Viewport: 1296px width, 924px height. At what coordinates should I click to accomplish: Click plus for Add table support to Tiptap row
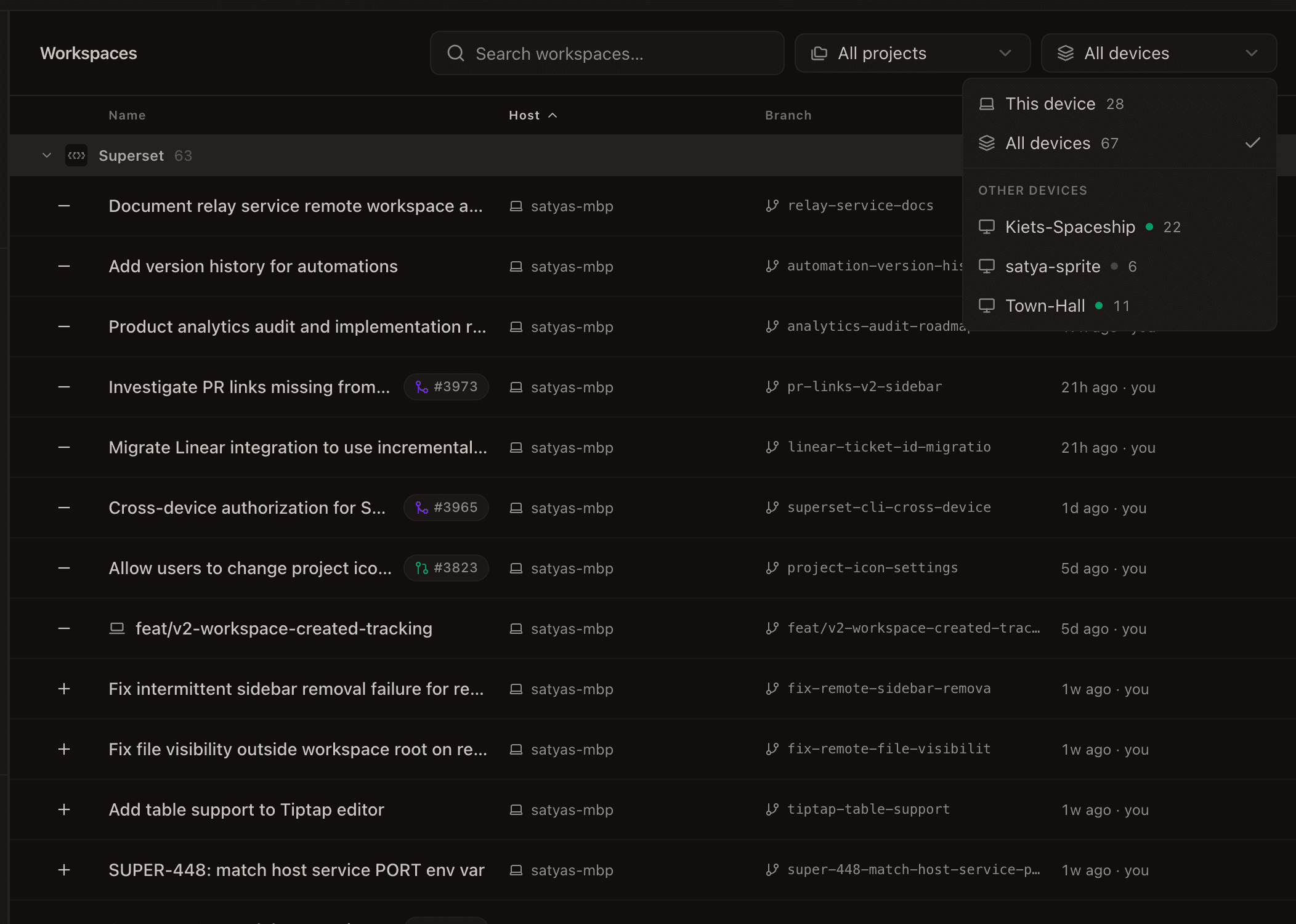(64, 809)
